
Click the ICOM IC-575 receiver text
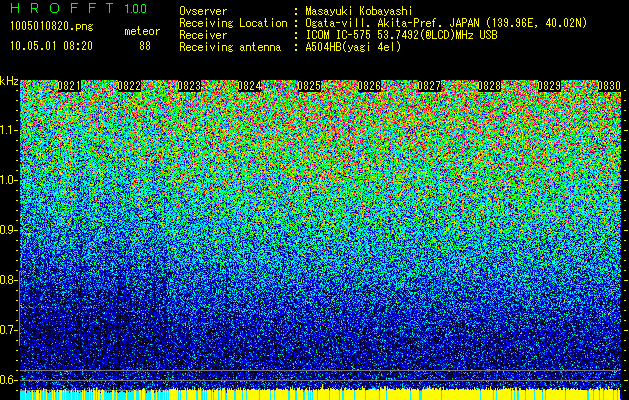401,35
